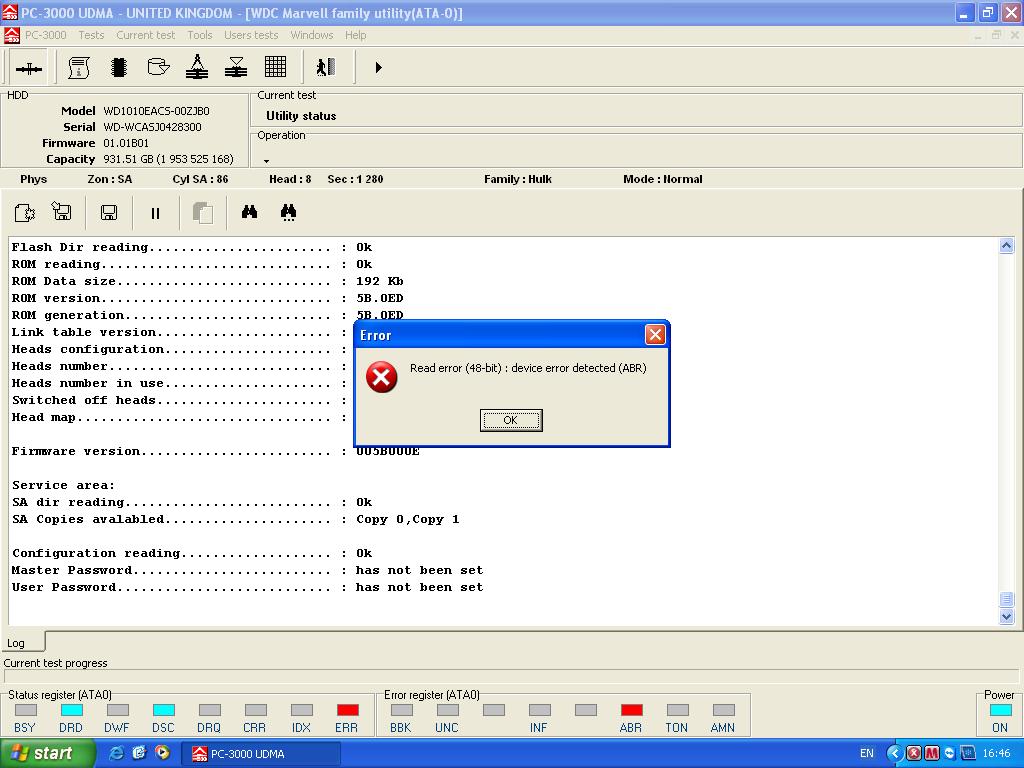Viewport: 1024px width, 768px height.
Task: Click the log scrollbar down arrow
Action: [x=1006, y=616]
